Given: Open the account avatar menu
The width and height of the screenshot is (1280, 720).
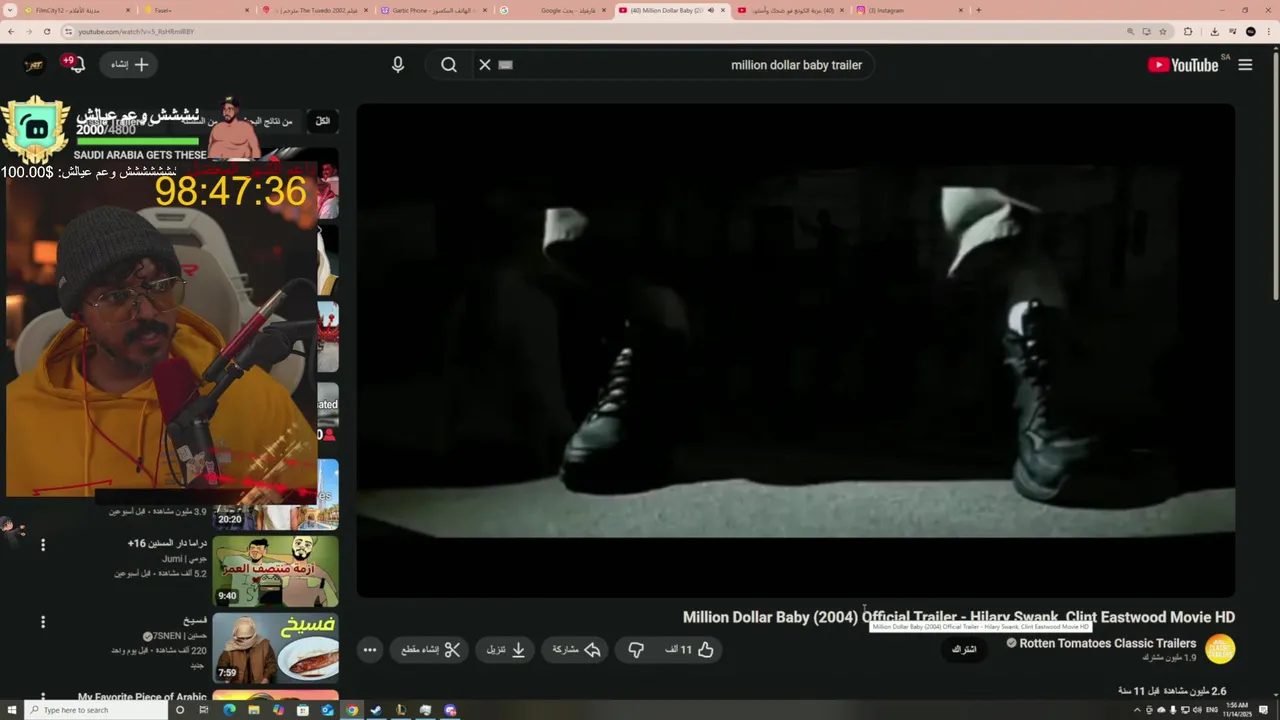Looking at the screenshot, I should [x=35, y=64].
